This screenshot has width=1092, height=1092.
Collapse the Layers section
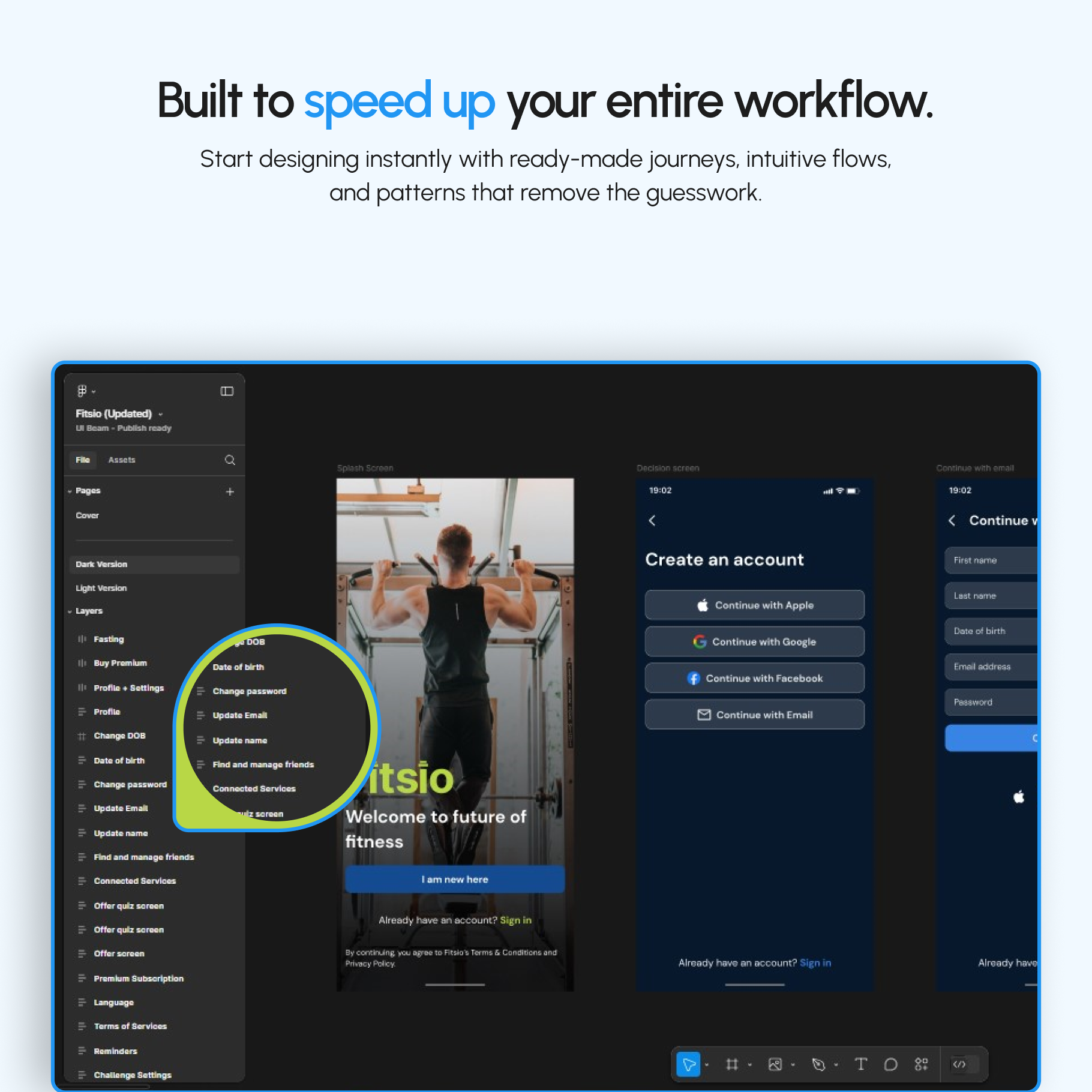(70, 611)
